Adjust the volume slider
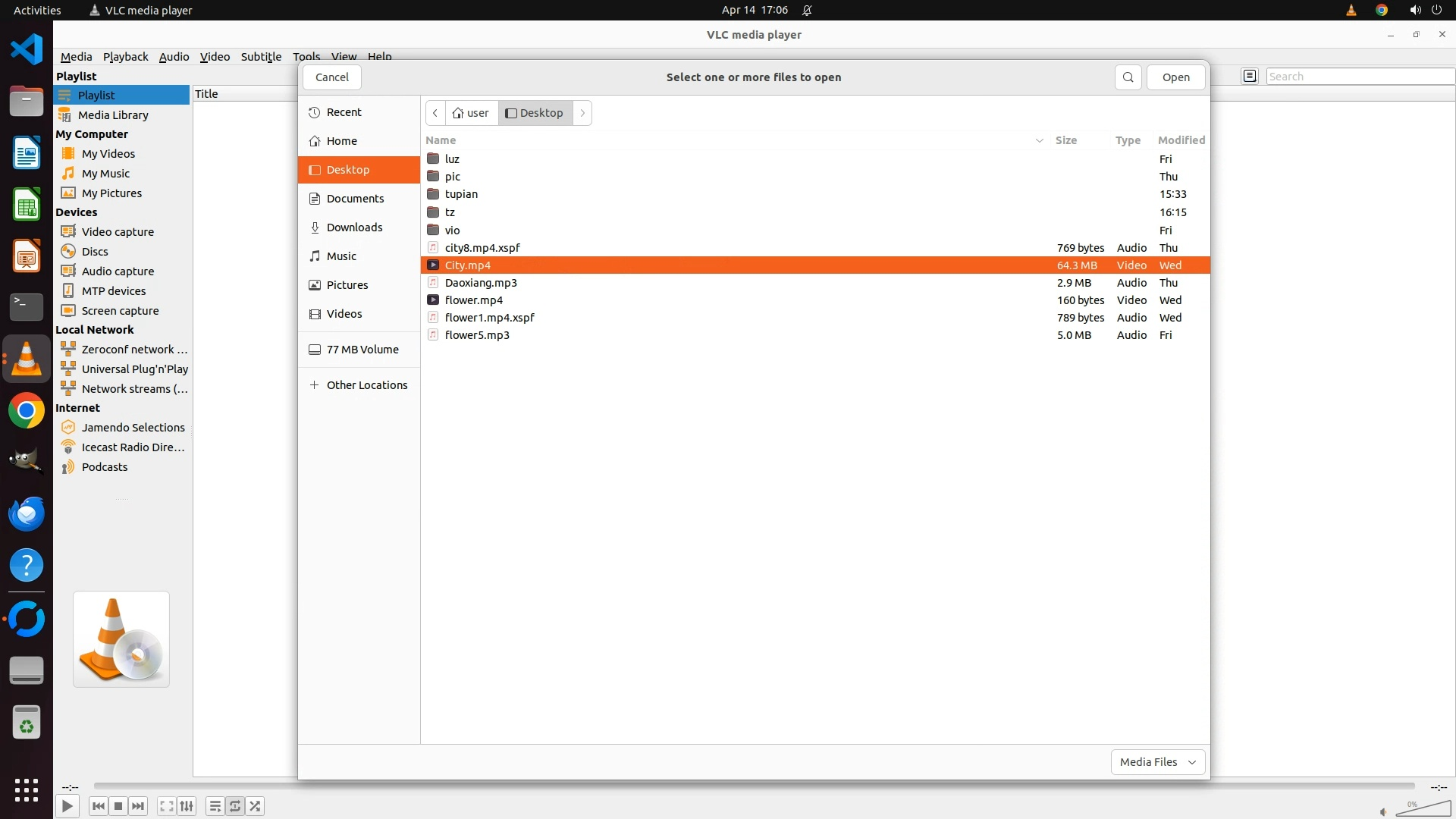The height and width of the screenshot is (819, 1456). (x=1423, y=809)
